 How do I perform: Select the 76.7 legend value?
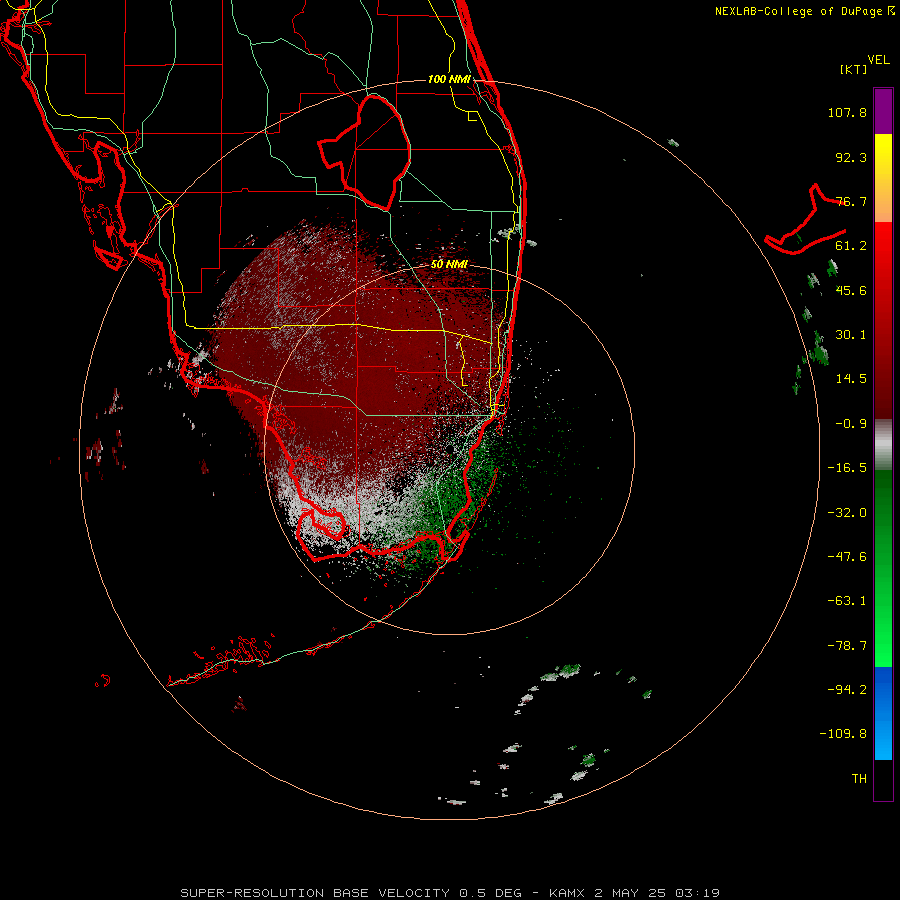pos(851,201)
